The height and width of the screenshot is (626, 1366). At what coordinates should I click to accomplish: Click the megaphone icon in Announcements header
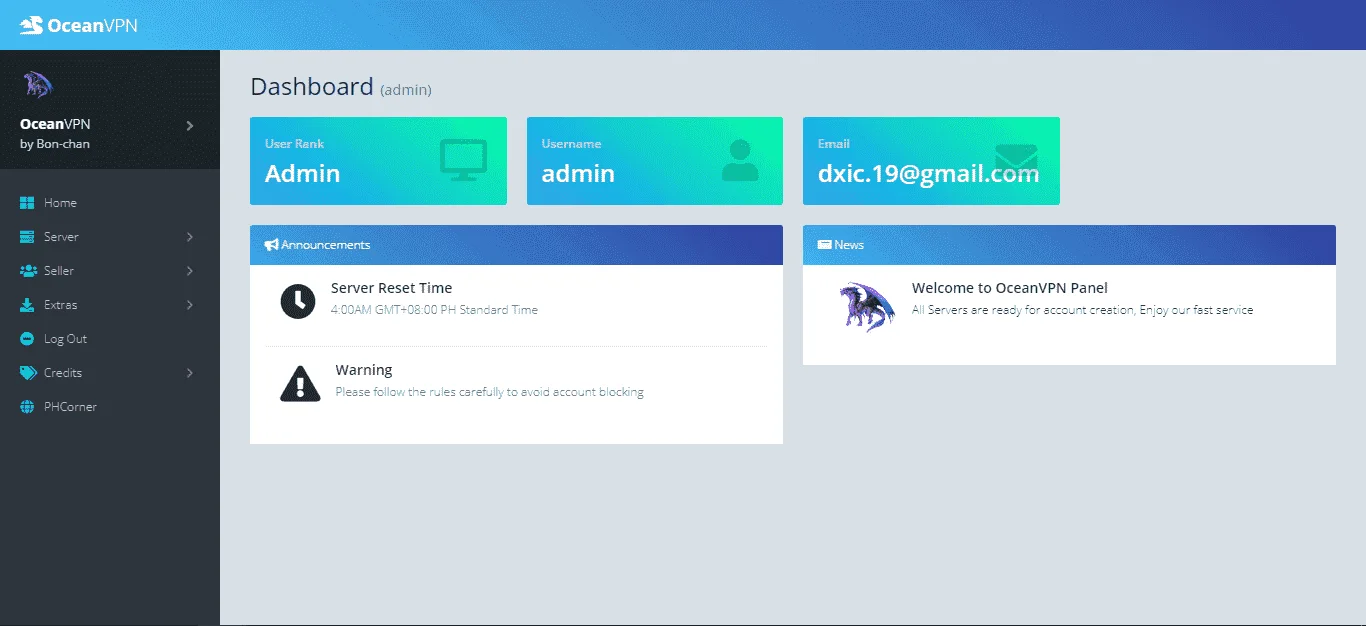click(x=271, y=245)
